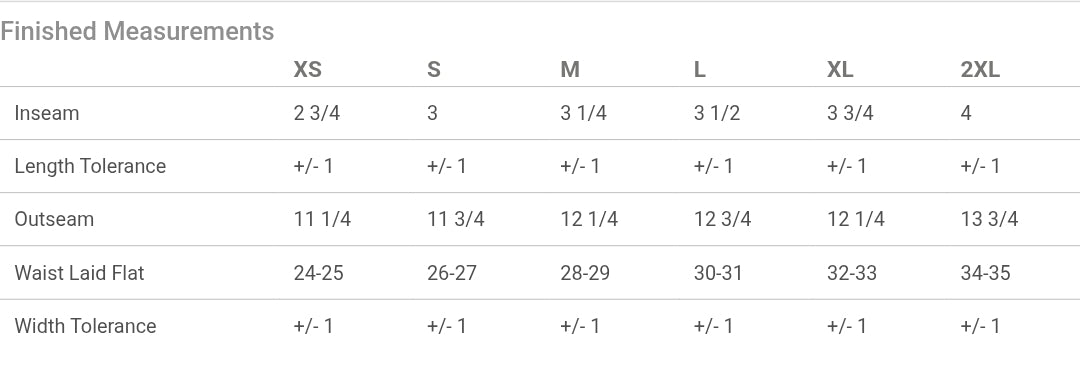Click the Width Tolerance row label
1080x382 pixels.
[x=85, y=326]
